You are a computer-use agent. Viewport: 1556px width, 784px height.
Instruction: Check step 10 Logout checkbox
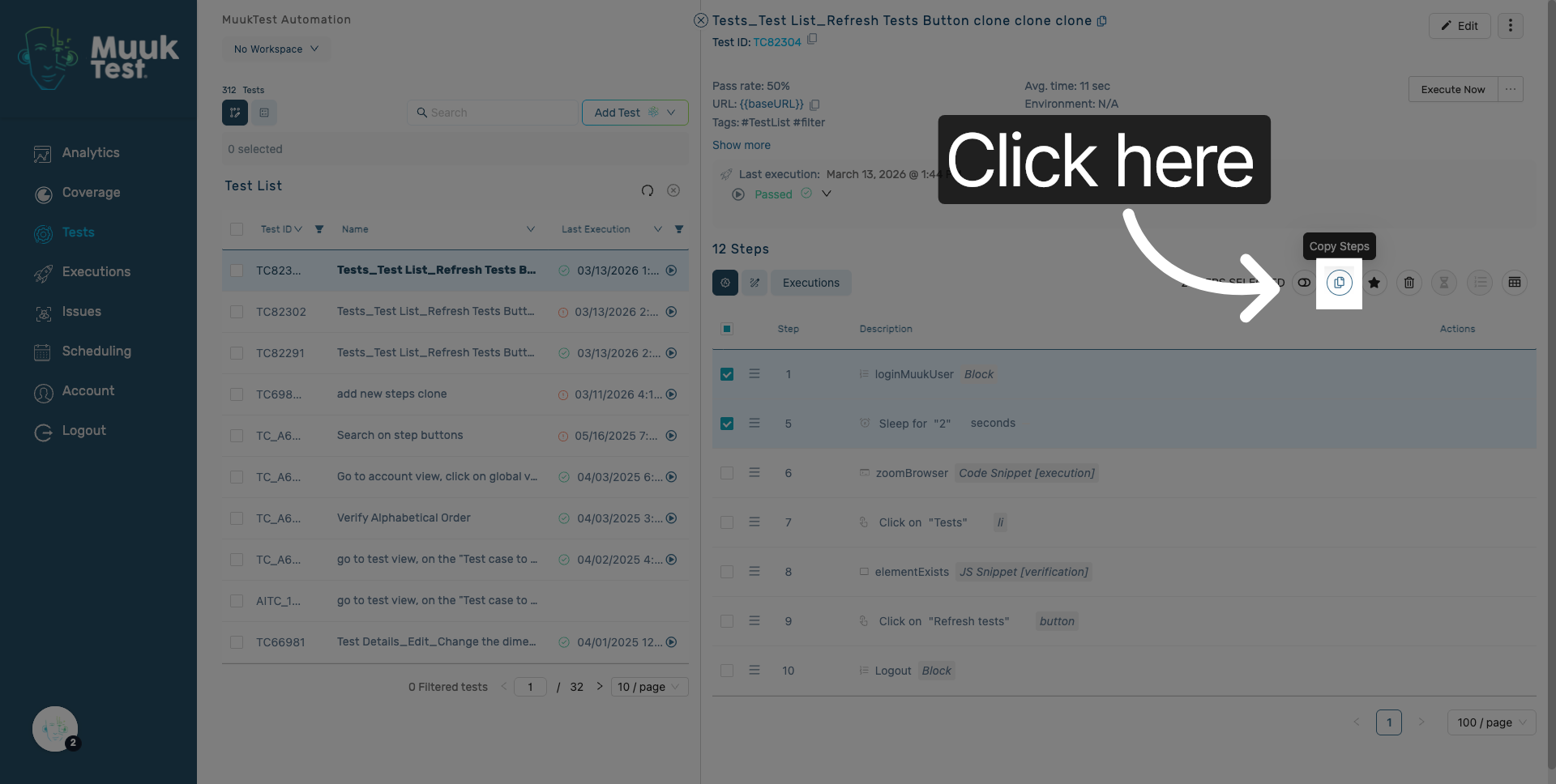pyautogui.click(x=727, y=671)
